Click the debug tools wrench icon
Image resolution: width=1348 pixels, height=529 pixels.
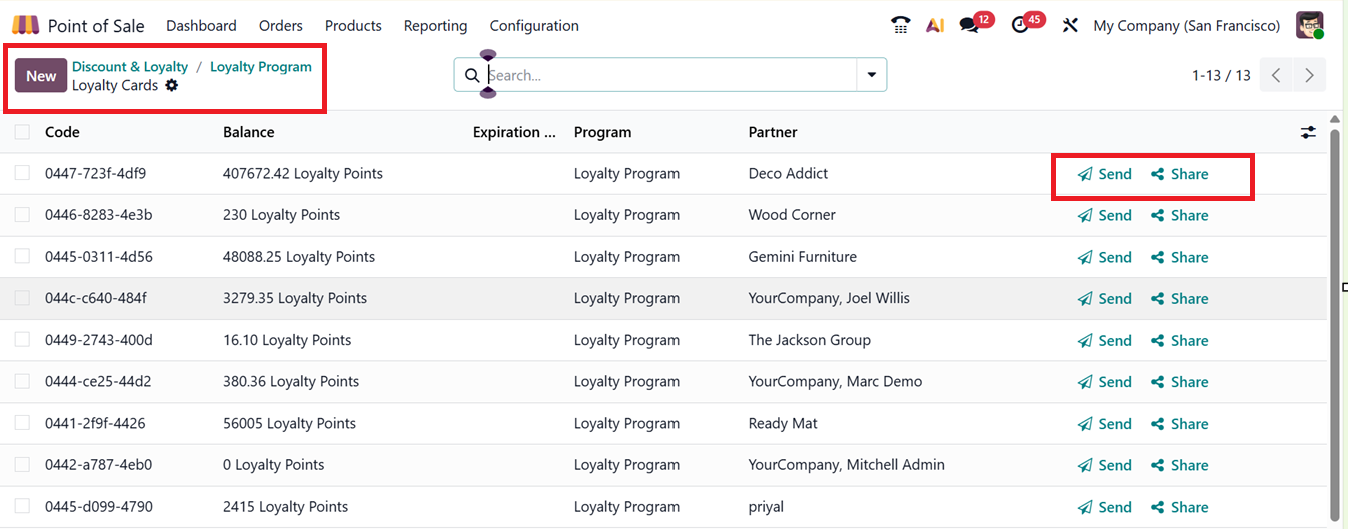pyautogui.click(x=1070, y=26)
